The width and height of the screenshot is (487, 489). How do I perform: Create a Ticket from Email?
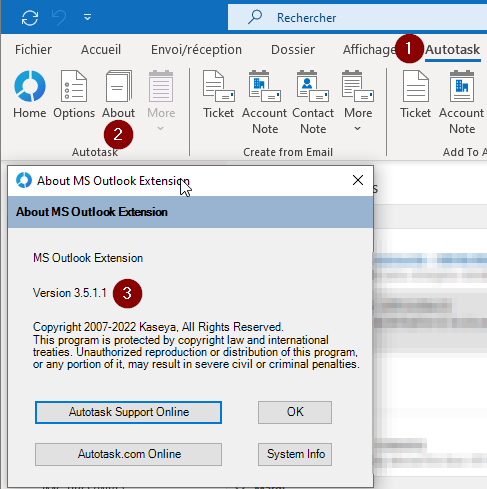tap(219, 94)
